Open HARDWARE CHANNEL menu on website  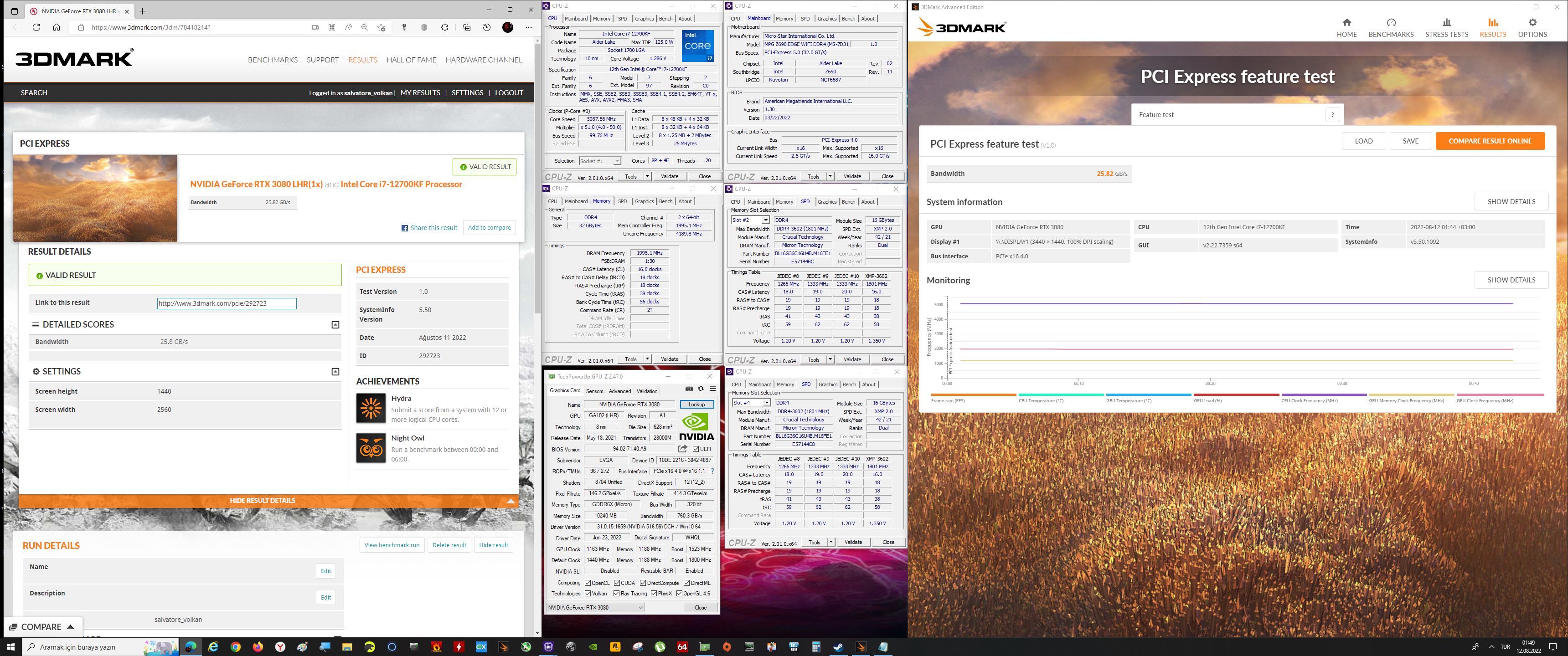pos(484,60)
